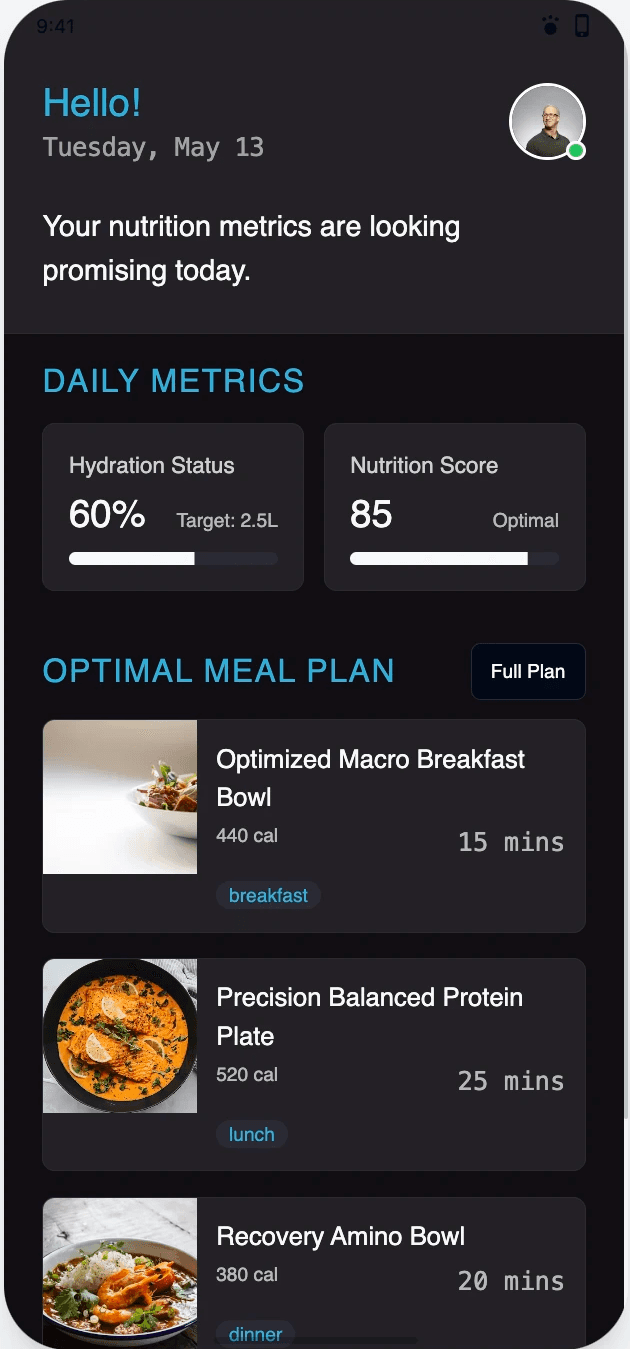Click the green online status dot
Viewport: 630px width, 1349px height.
[x=576, y=151]
